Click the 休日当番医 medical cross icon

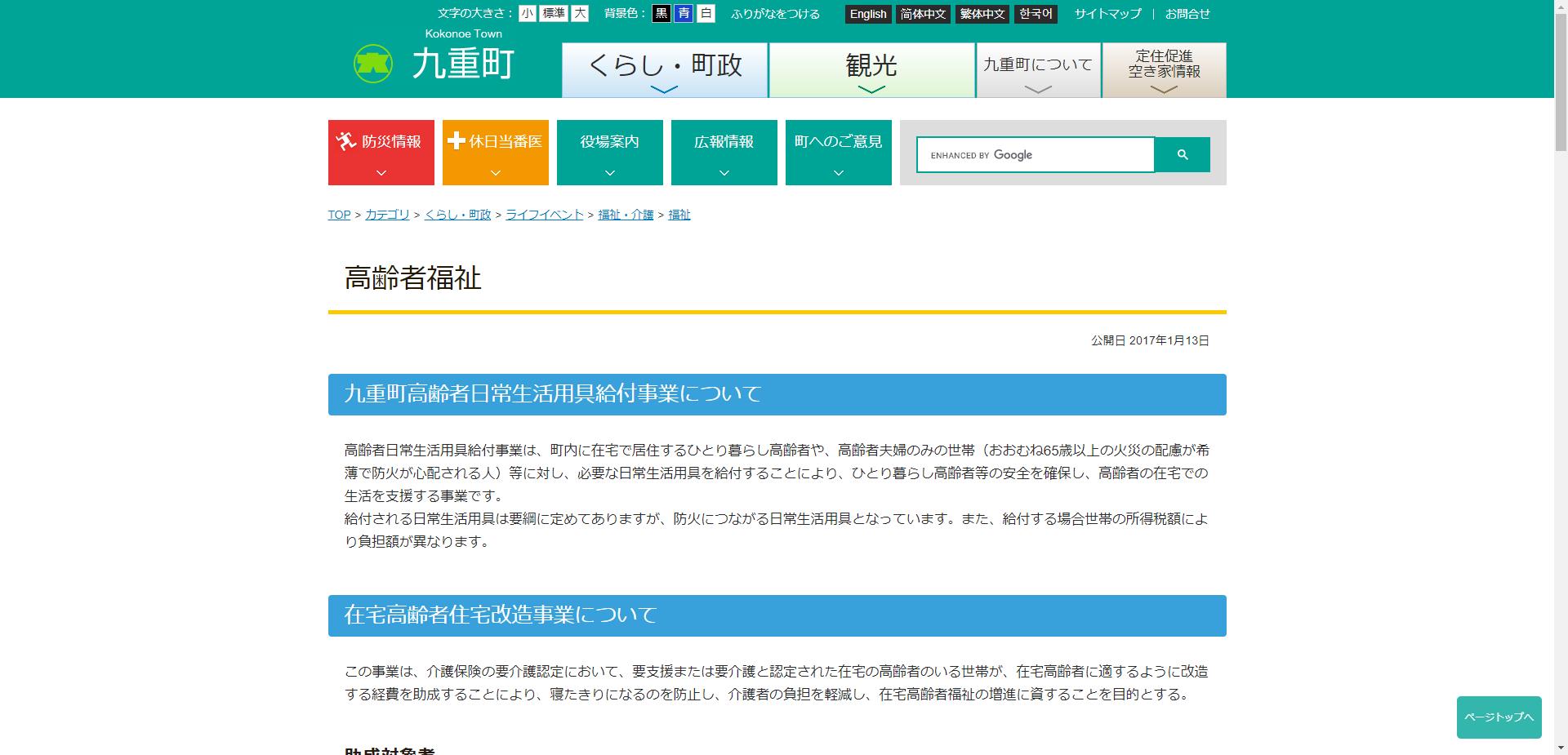coord(457,140)
